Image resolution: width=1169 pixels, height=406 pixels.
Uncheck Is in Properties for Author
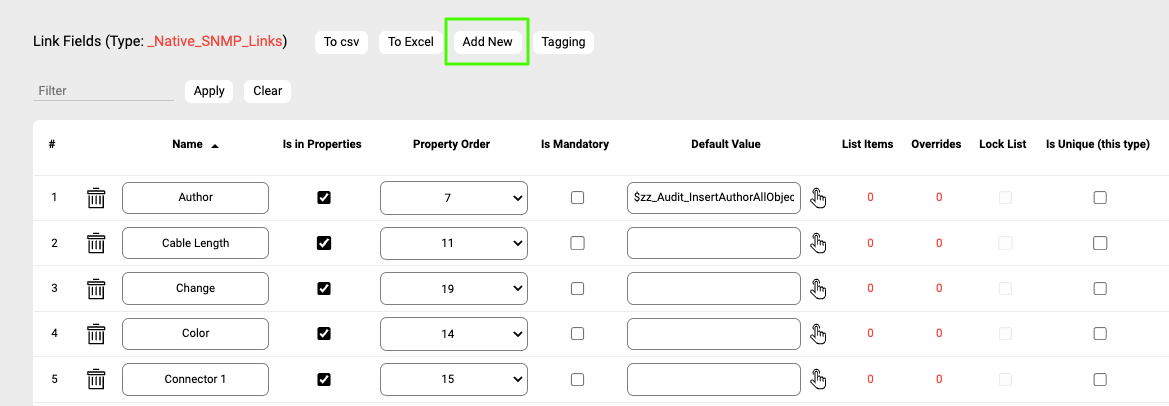[323, 198]
